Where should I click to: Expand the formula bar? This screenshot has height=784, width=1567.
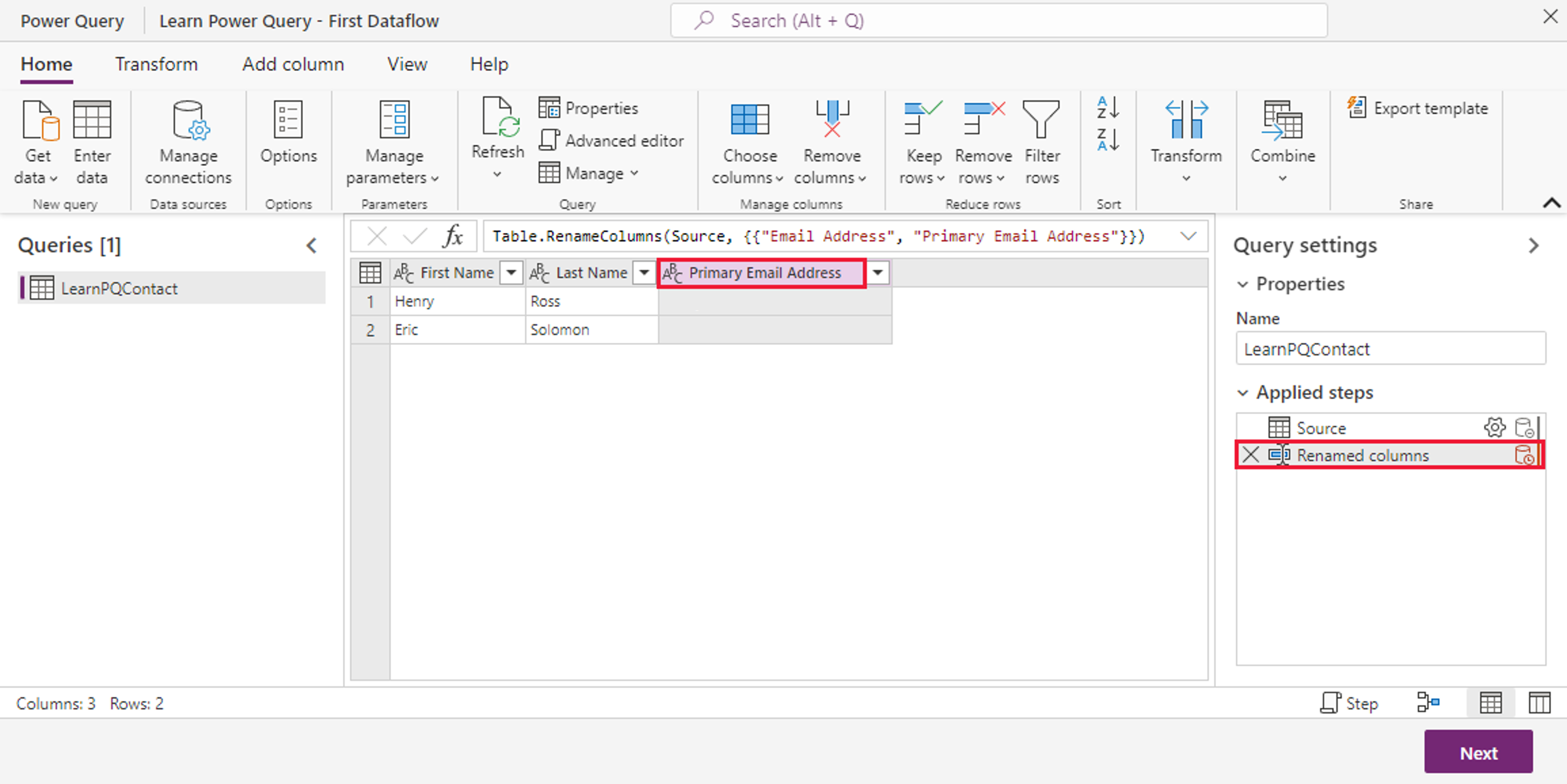click(x=1187, y=236)
